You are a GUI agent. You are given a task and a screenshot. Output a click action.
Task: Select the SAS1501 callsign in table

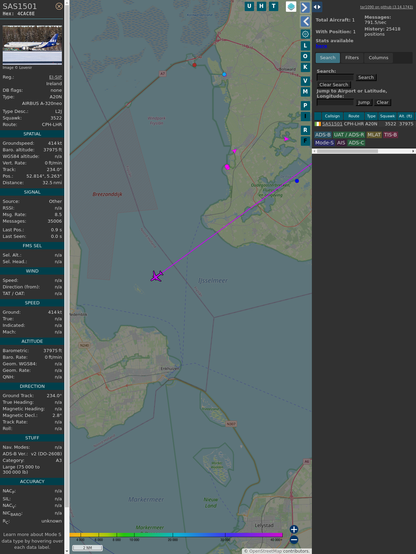click(x=332, y=124)
